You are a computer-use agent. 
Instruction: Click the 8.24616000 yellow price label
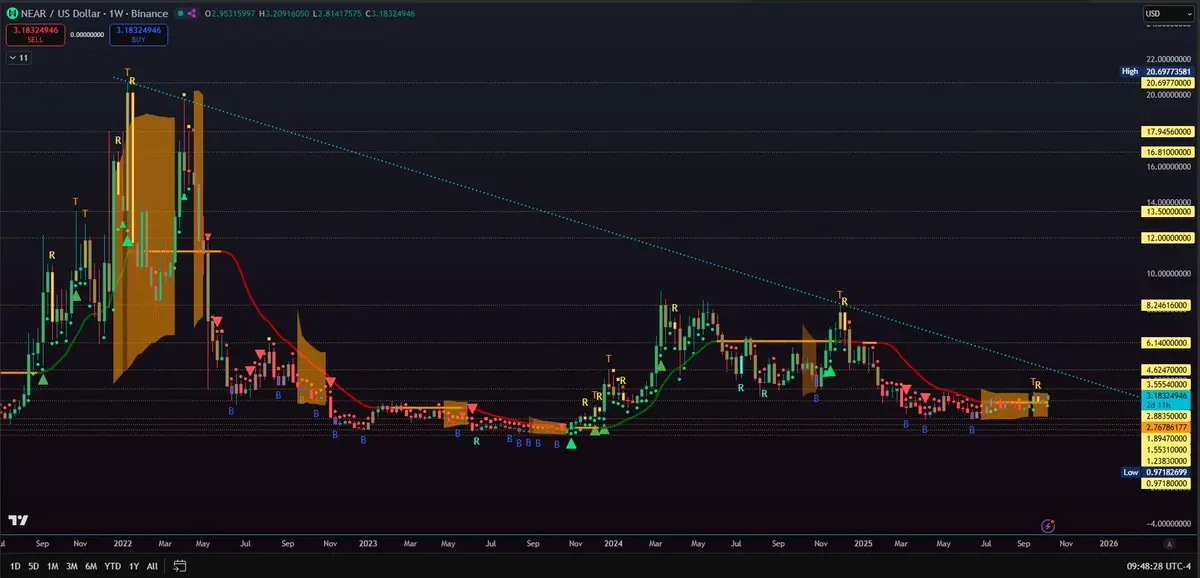1168,305
